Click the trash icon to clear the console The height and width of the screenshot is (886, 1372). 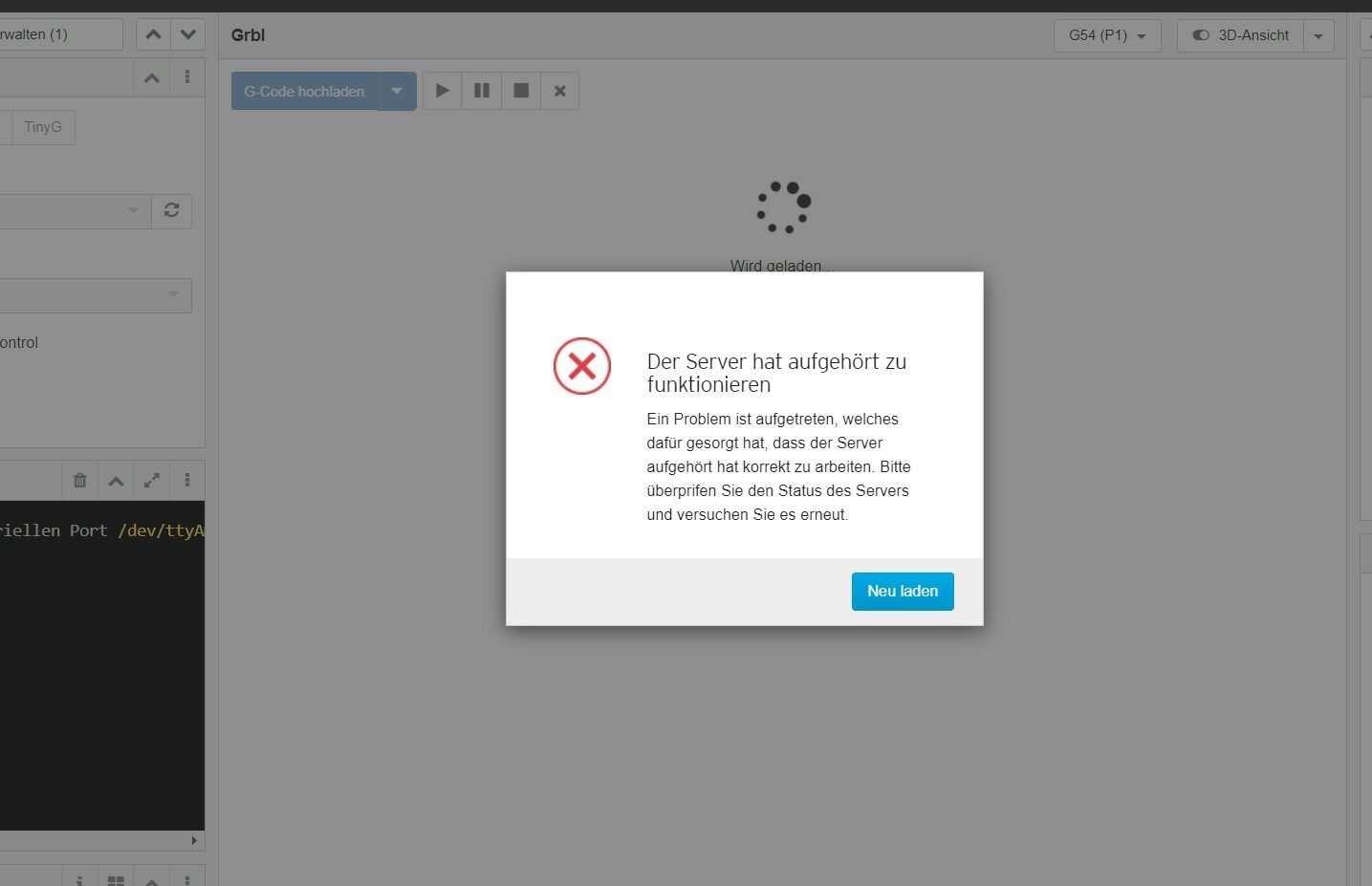(x=80, y=481)
